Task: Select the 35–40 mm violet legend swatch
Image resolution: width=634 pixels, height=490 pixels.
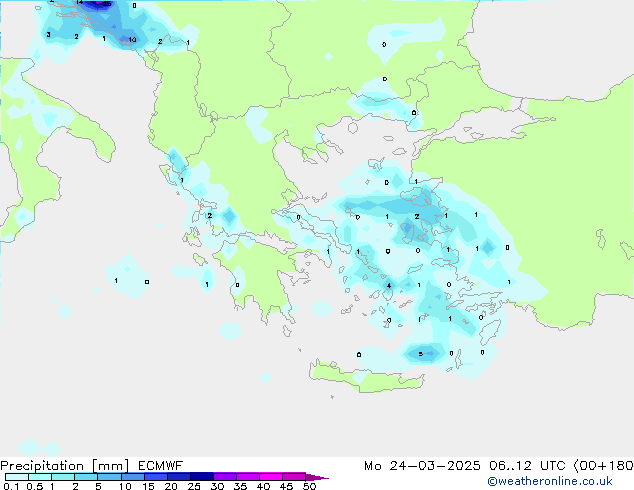Action: point(247,477)
